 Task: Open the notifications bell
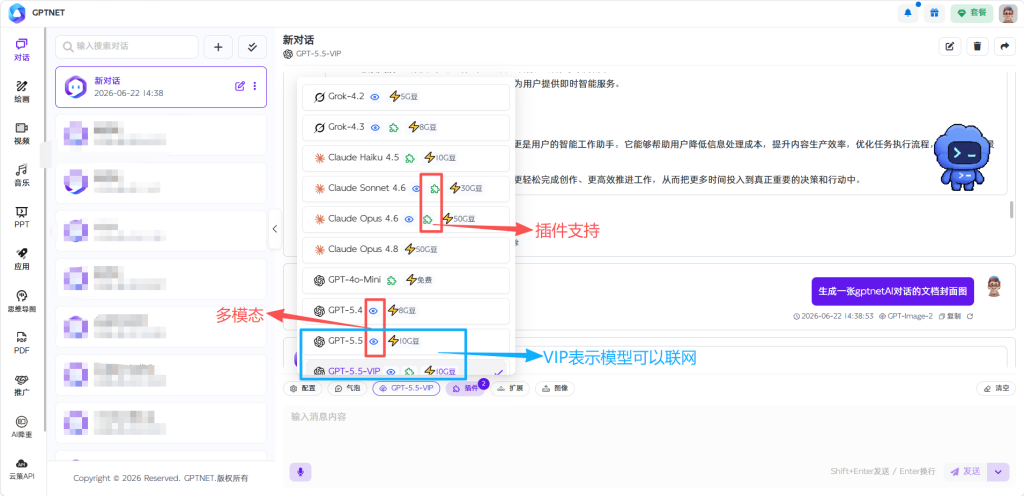(908, 13)
